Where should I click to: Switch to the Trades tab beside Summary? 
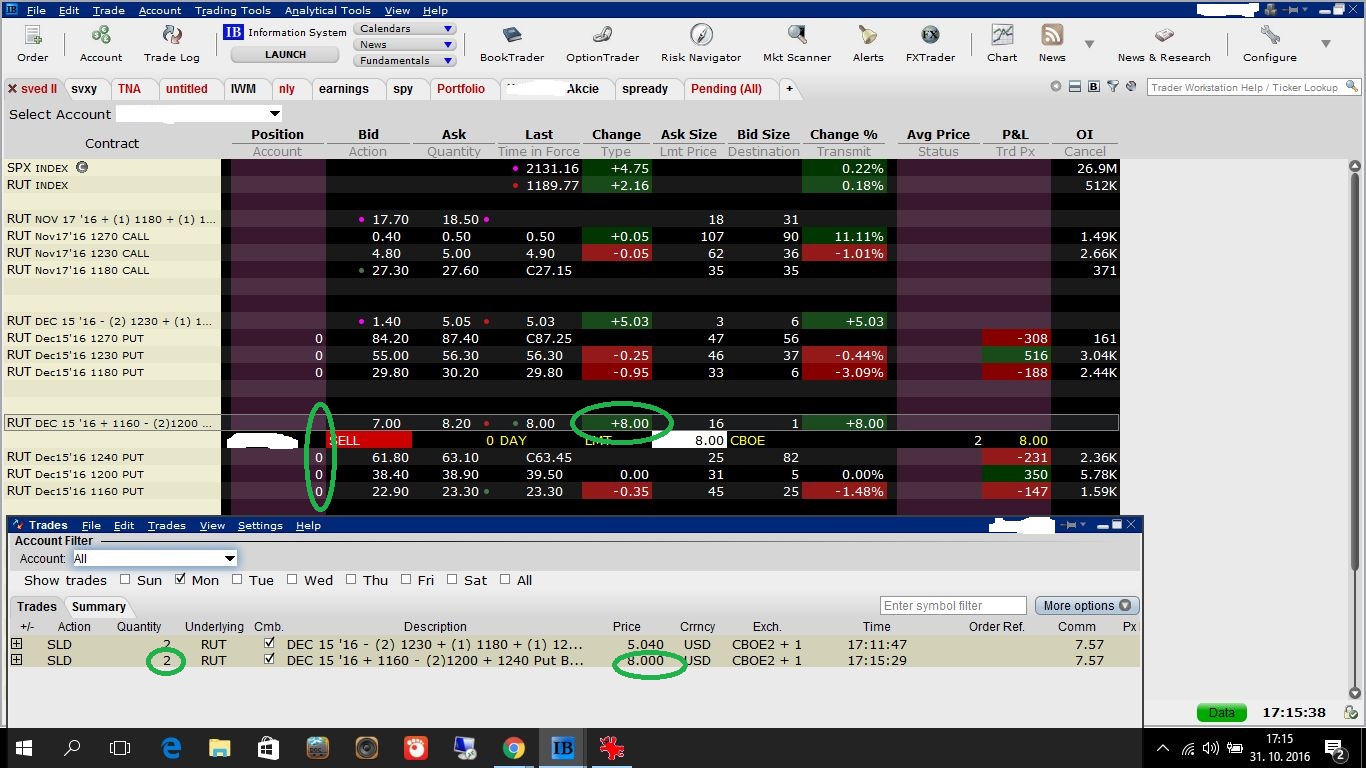click(37, 606)
